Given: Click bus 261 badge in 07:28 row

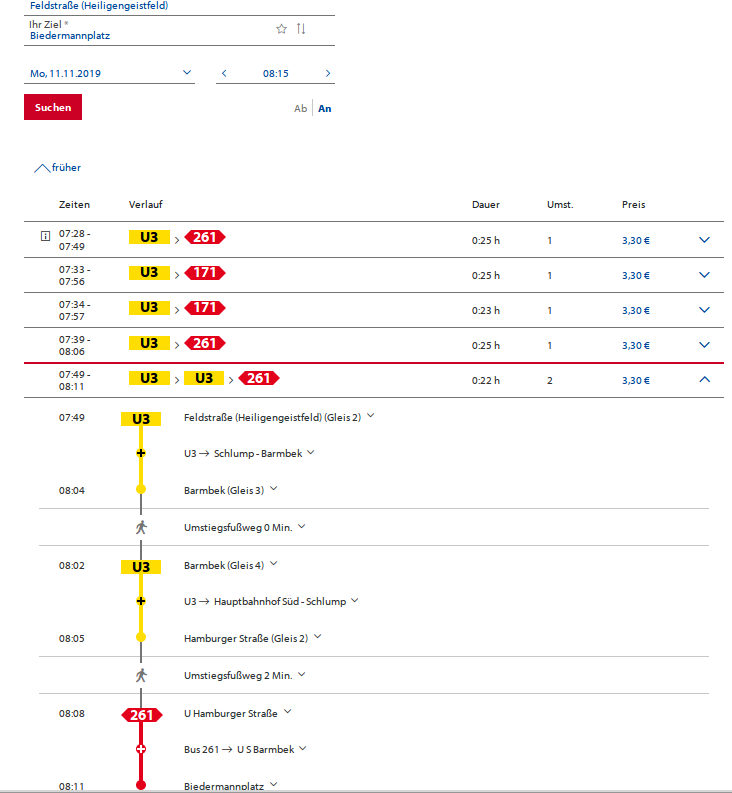Looking at the screenshot, I should (x=205, y=237).
